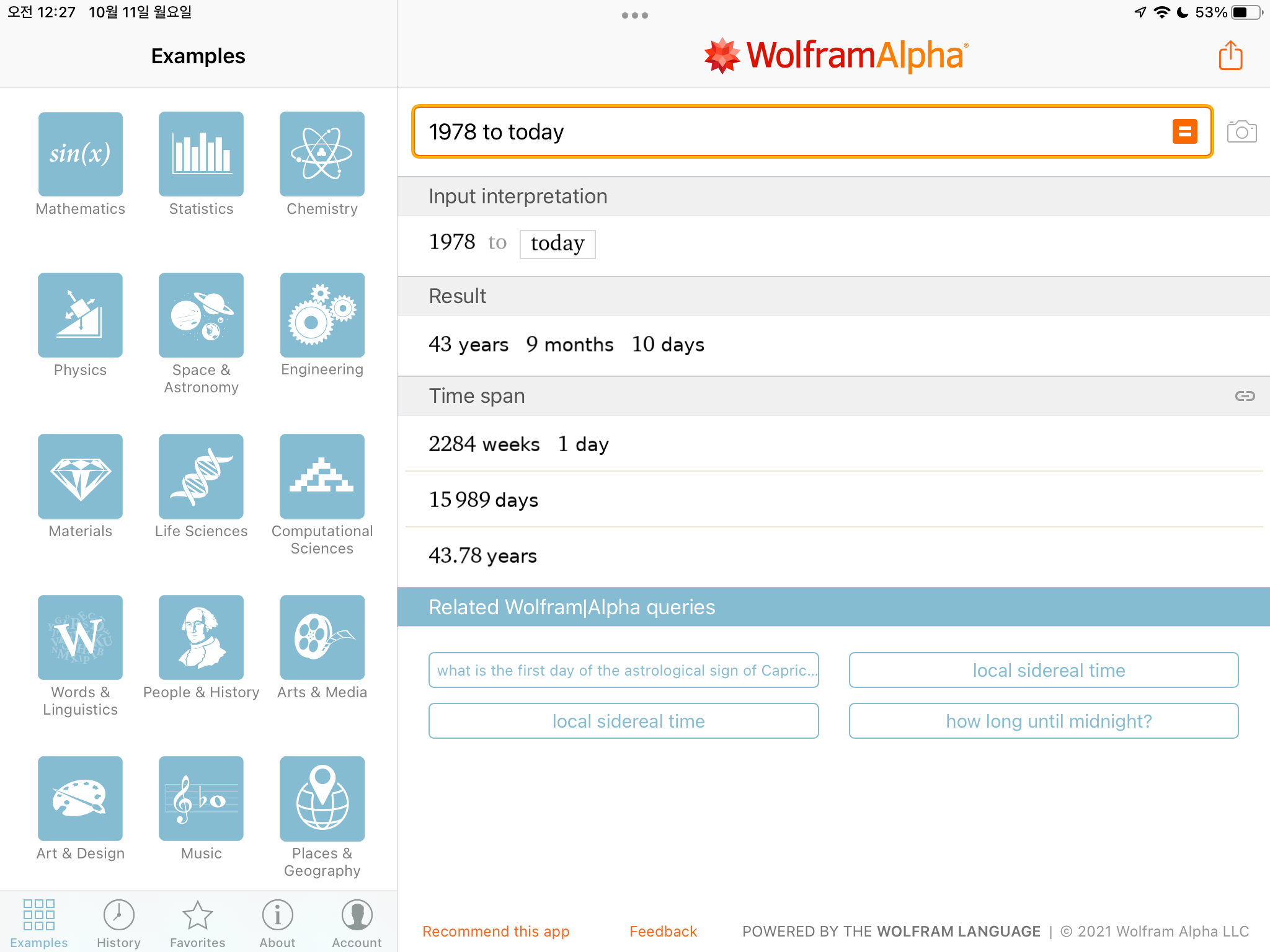Tap the three-dot multitasking handle at top
Viewport: 1270px width, 952px height.
pos(634,15)
